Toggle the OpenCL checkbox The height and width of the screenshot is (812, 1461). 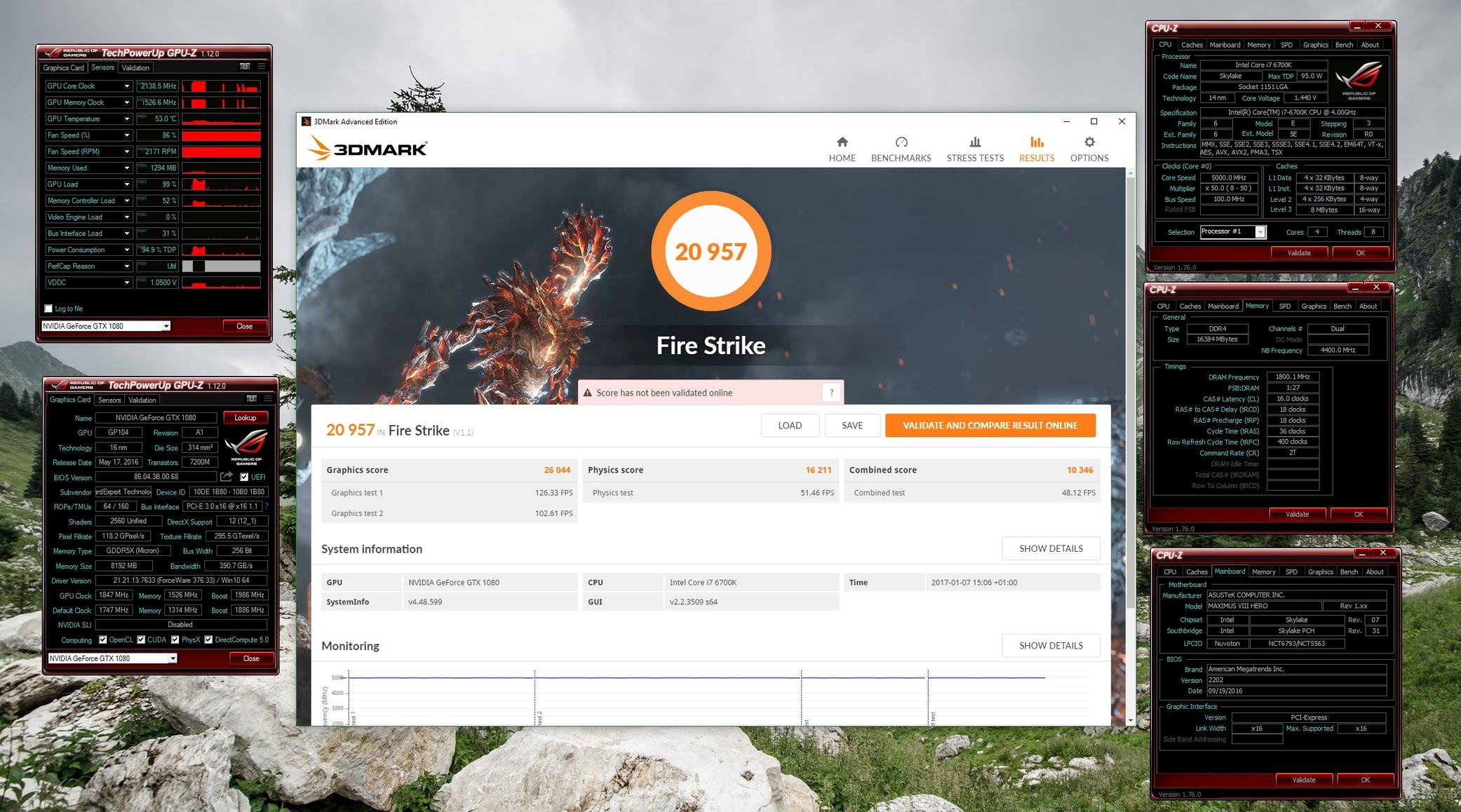(x=103, y=640)
